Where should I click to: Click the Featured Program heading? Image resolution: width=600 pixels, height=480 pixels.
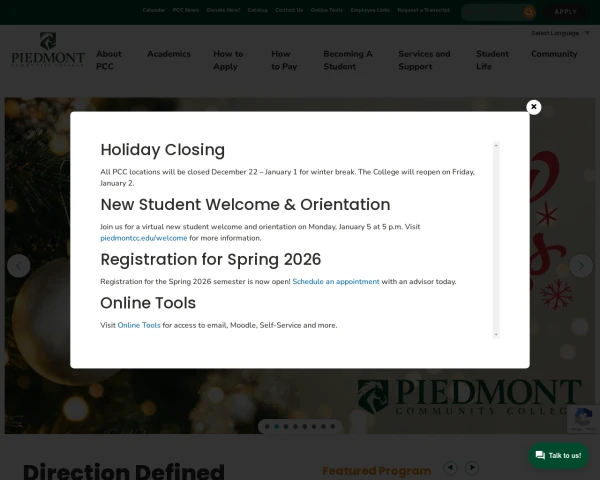click(x=377, y=470)
